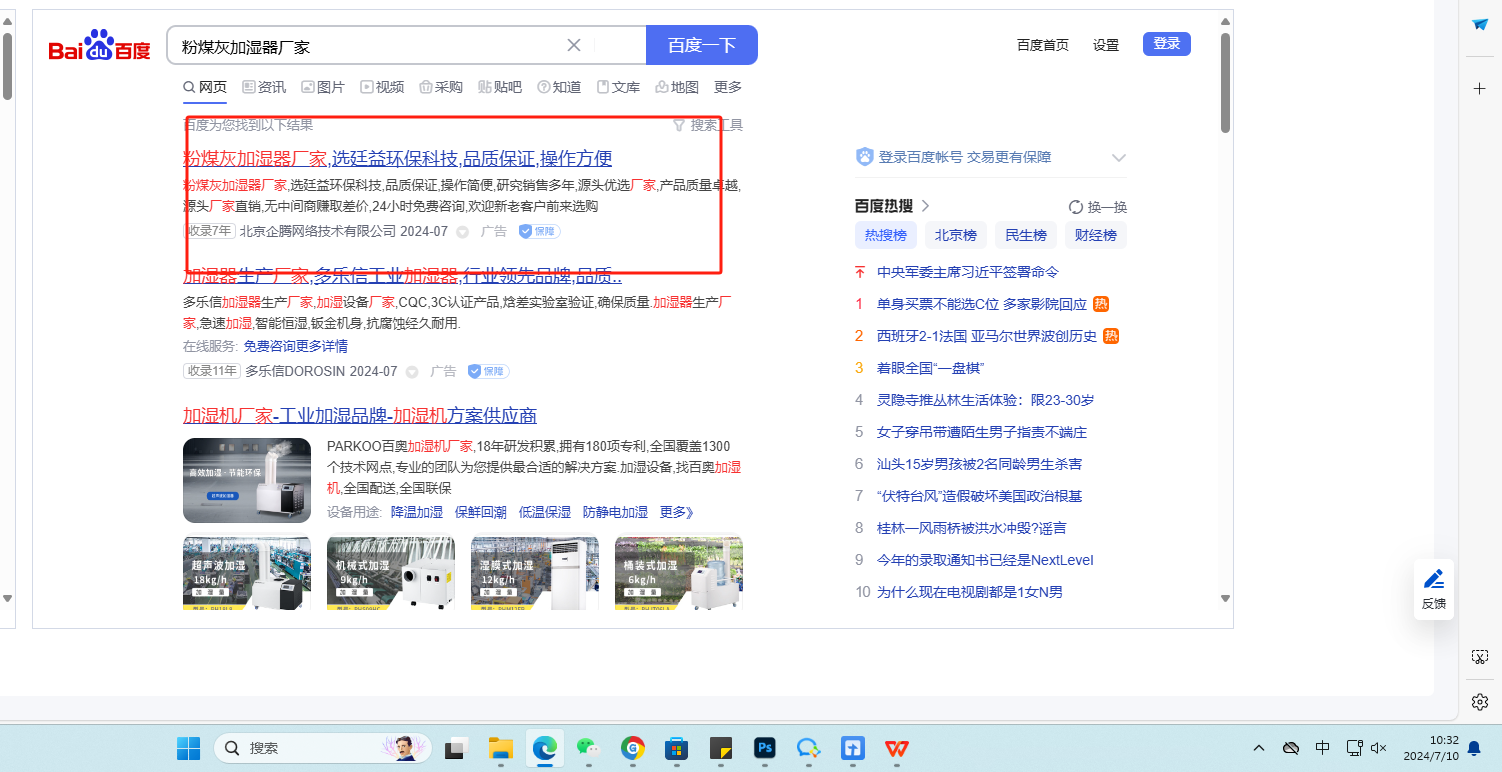Open File Explorer from the taskbar

point(500,748)
